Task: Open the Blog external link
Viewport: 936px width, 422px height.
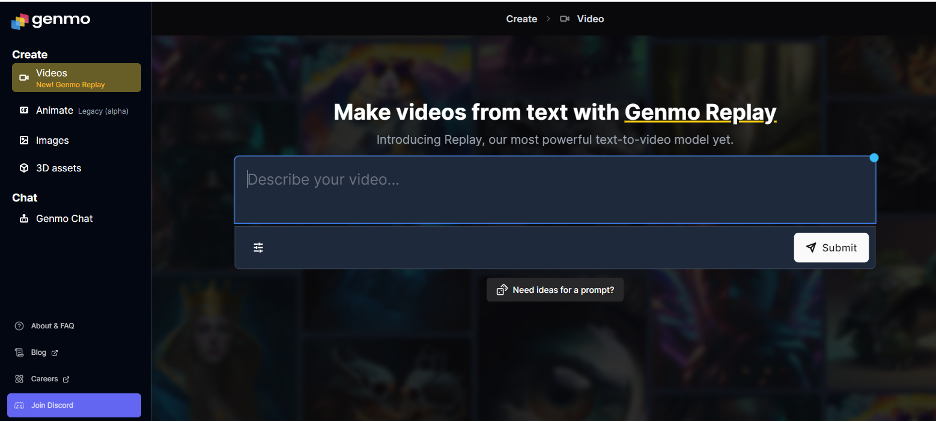Action: (x=36, y=352)
